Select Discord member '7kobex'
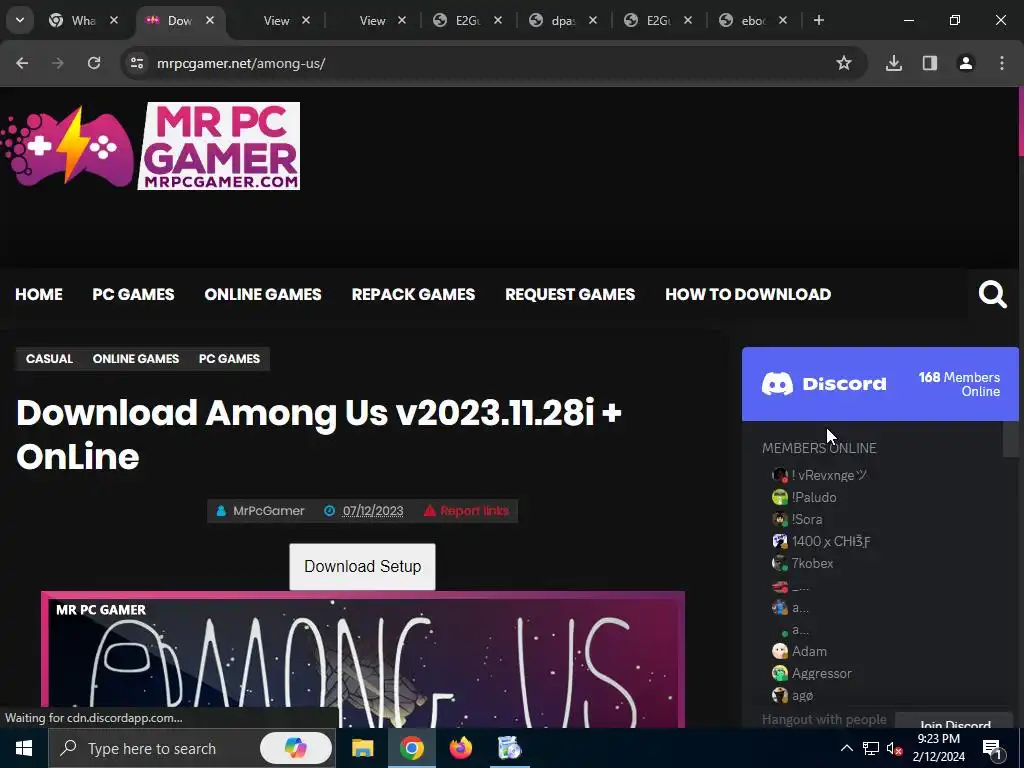This screenshot has height=768, width=1024. pos(803,563)
